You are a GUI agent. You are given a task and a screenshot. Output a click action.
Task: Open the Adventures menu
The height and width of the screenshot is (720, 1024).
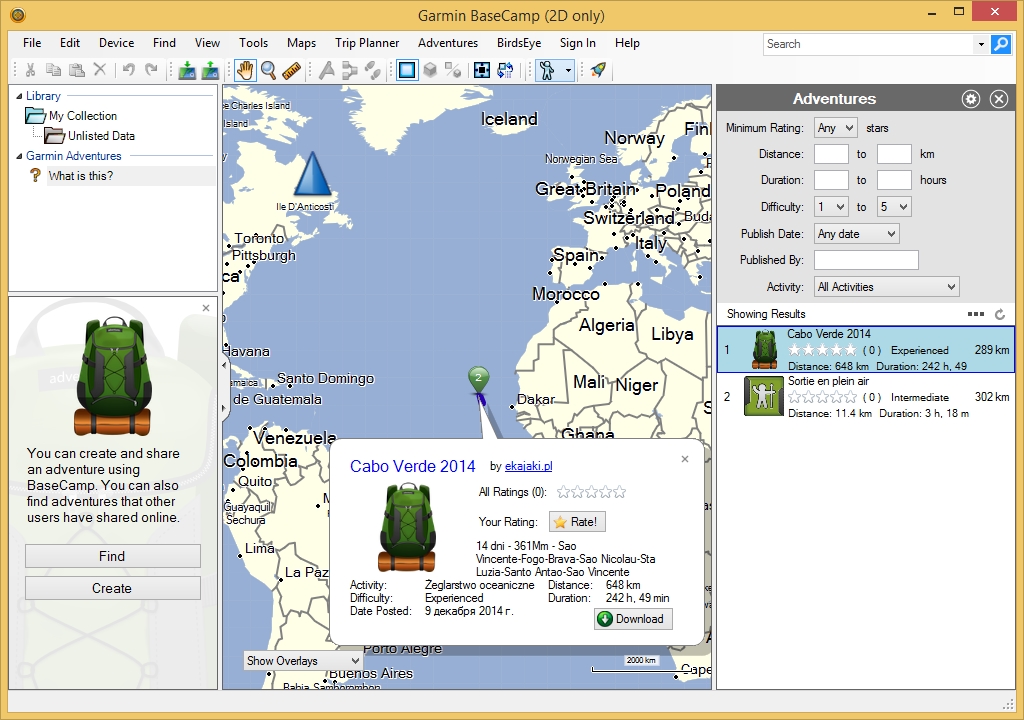click(x=448, y=42)
